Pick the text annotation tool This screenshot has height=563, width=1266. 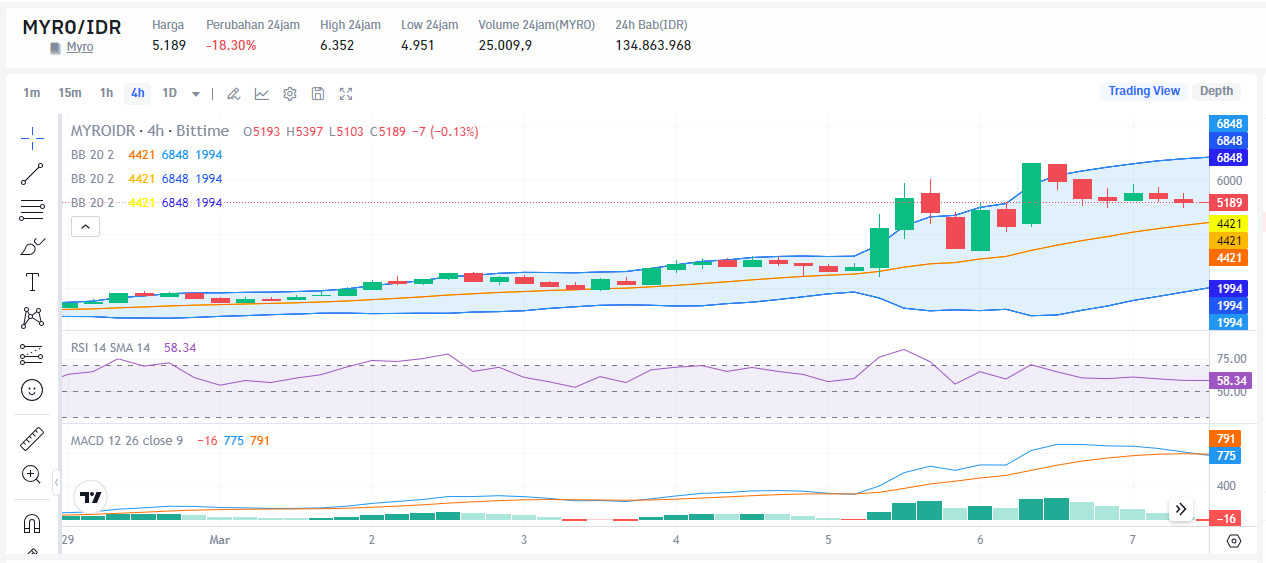(x=32, y=282)
